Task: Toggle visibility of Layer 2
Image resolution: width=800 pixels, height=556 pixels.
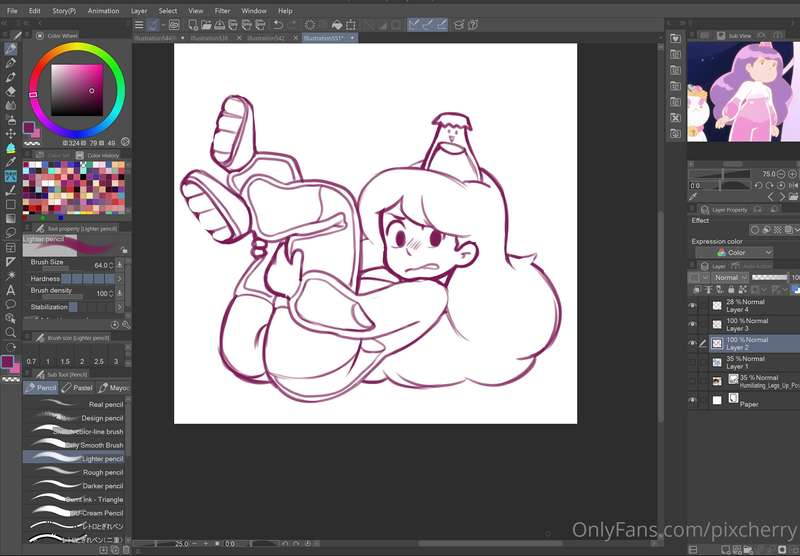Action: pos(692,343)
